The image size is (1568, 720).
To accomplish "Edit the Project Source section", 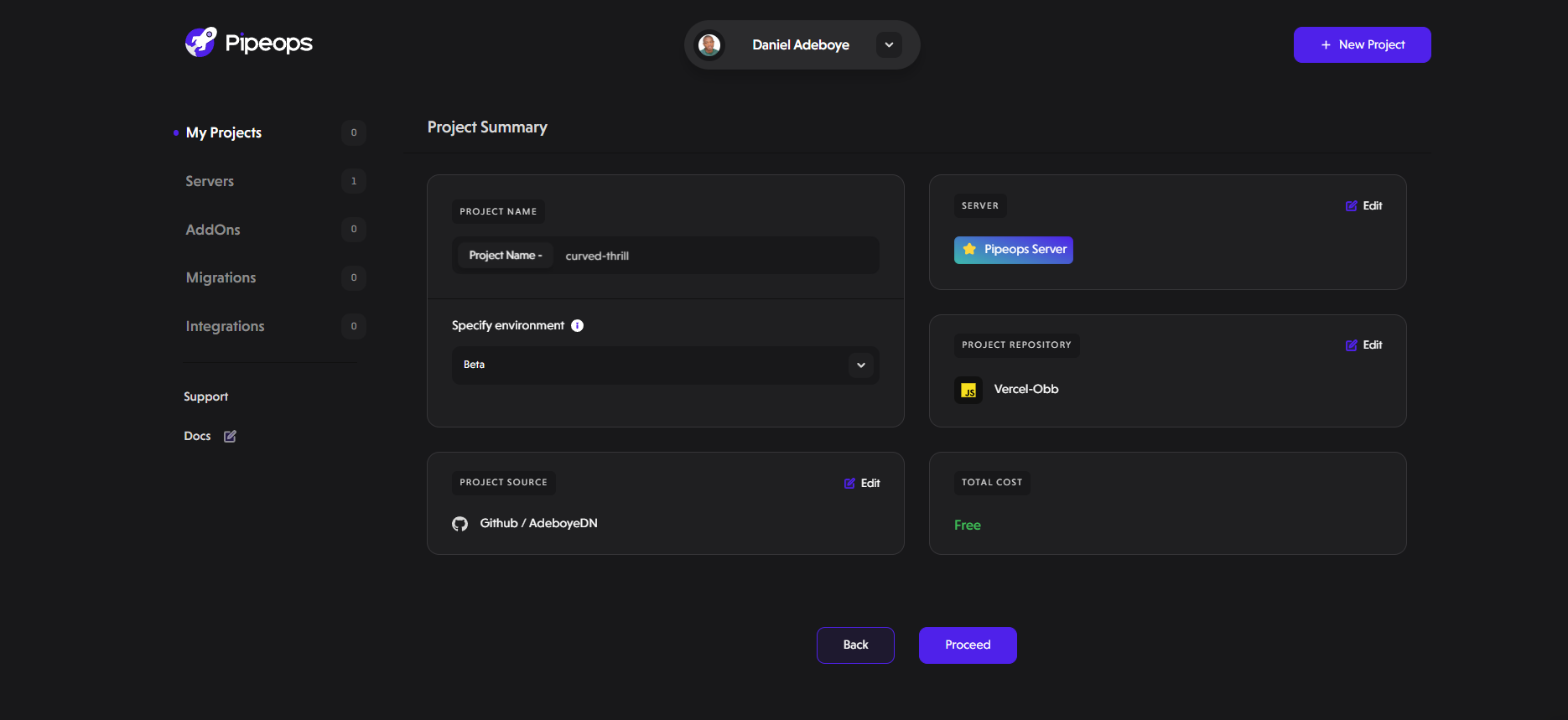I will pos(862,483).
